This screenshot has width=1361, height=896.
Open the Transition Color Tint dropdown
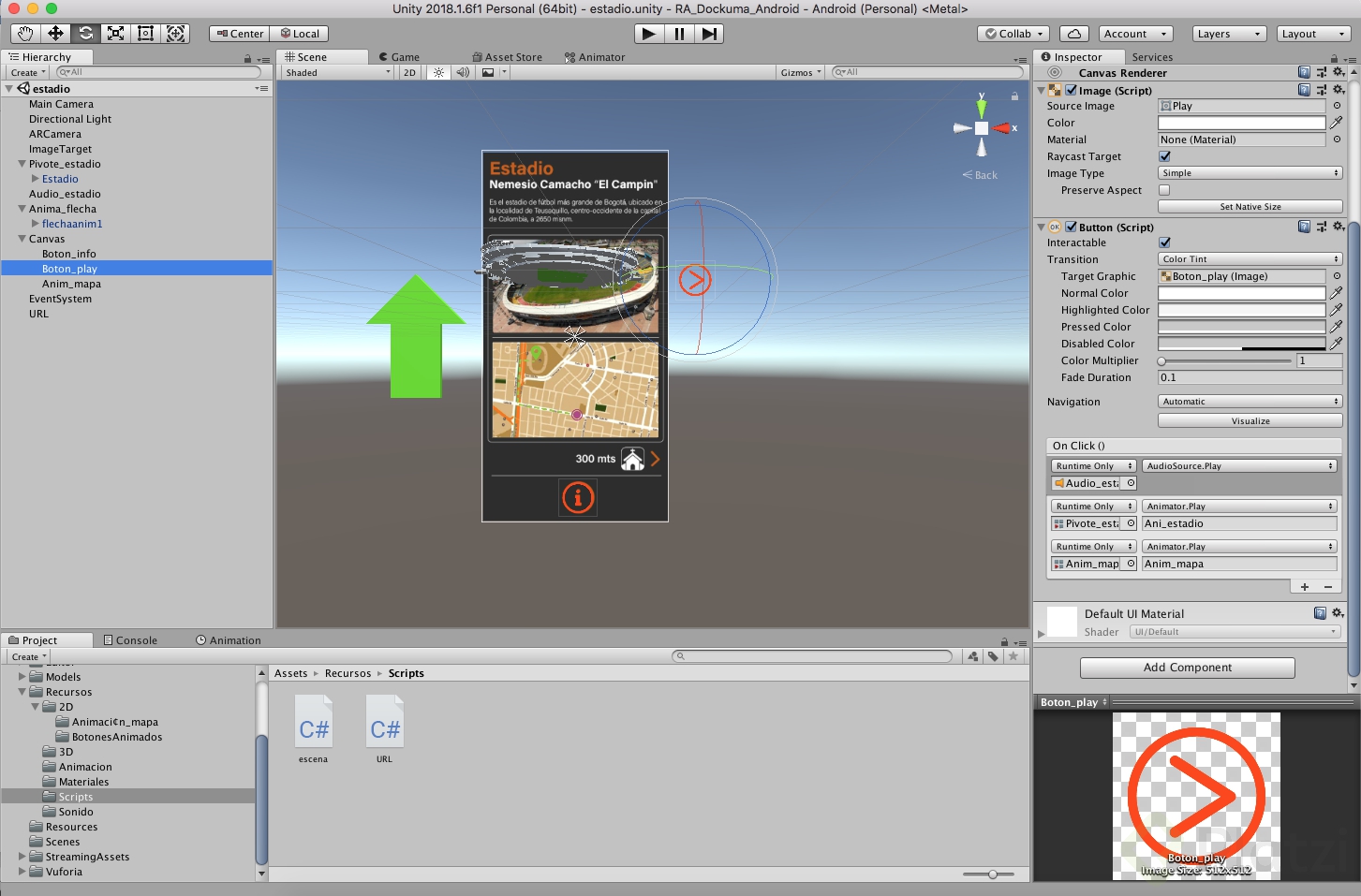(1250, 259)
